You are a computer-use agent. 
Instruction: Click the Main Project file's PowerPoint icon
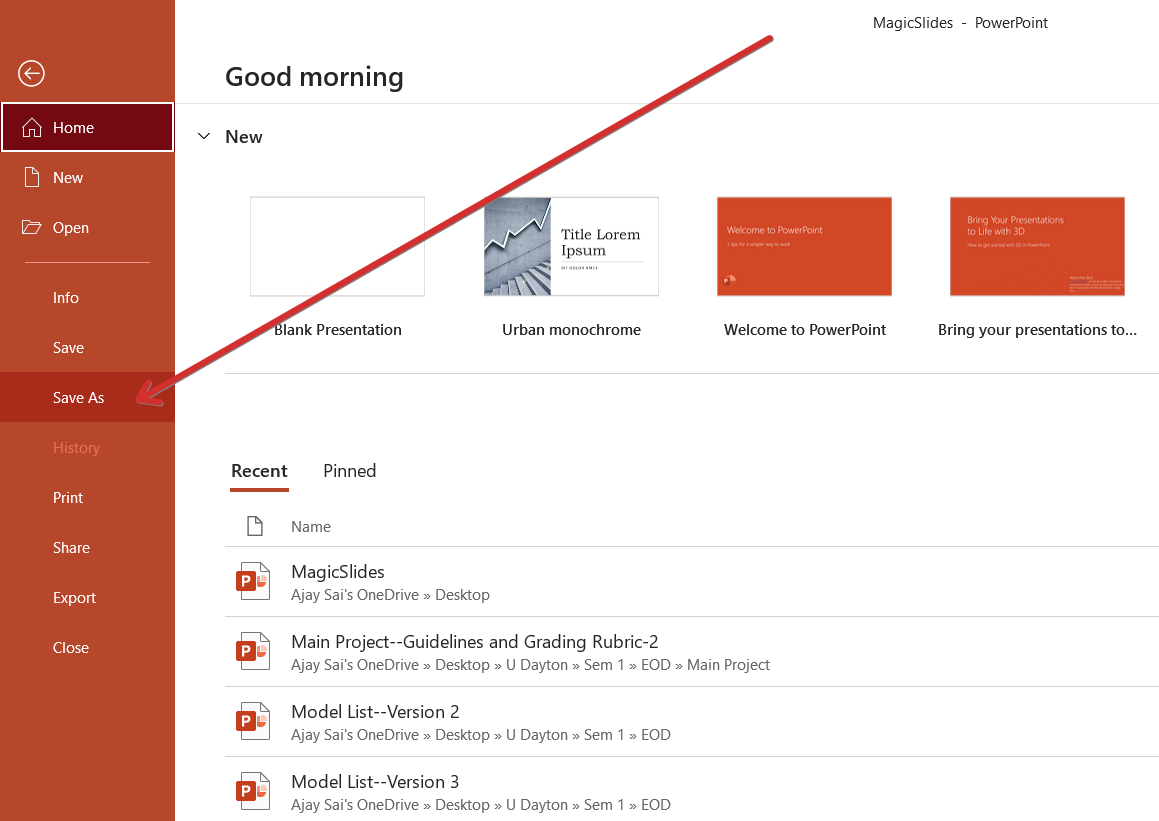click(253, 652)
